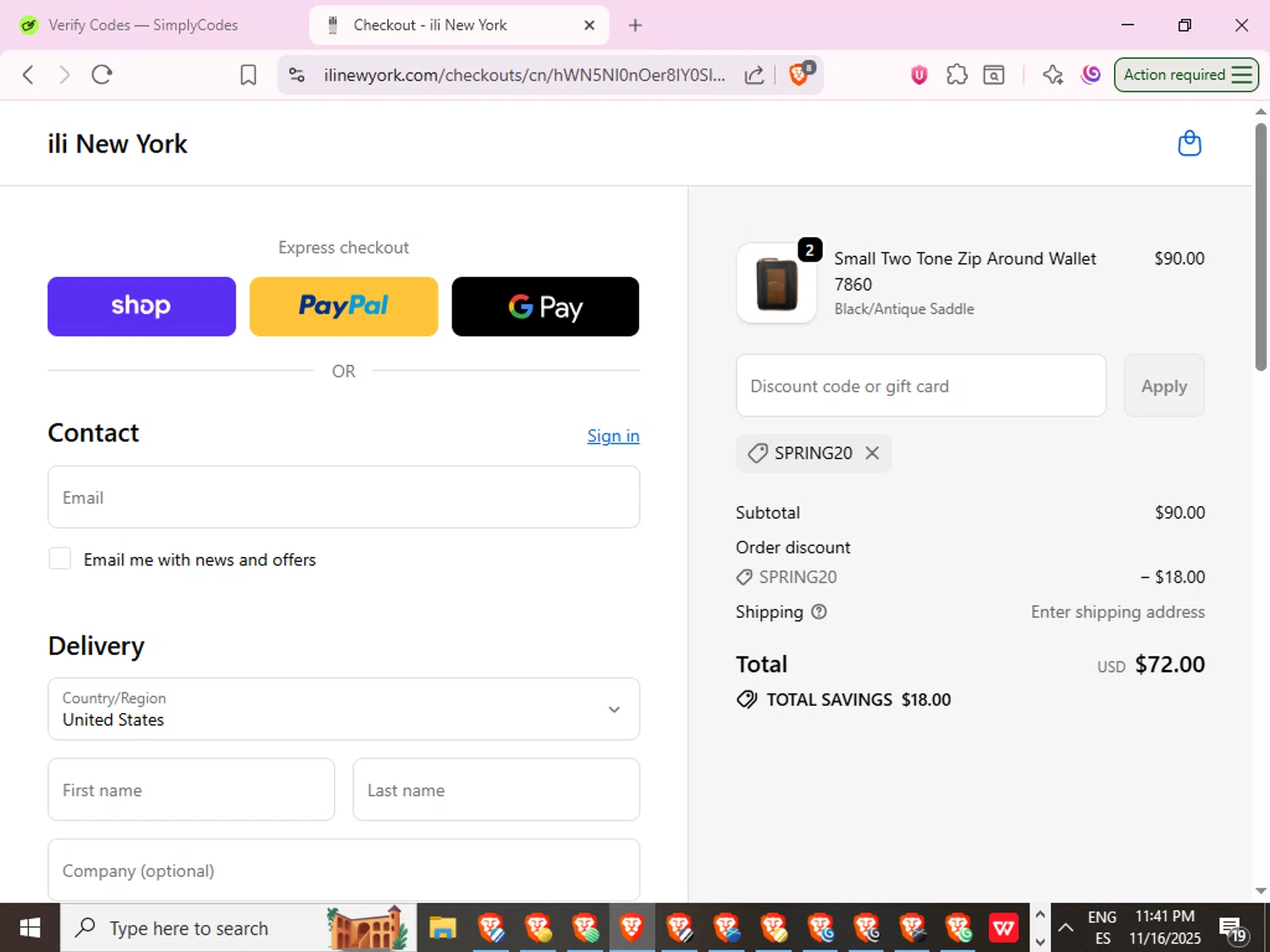Click the browser forward arrow
Screen dimensions: 1270x952
64,74
